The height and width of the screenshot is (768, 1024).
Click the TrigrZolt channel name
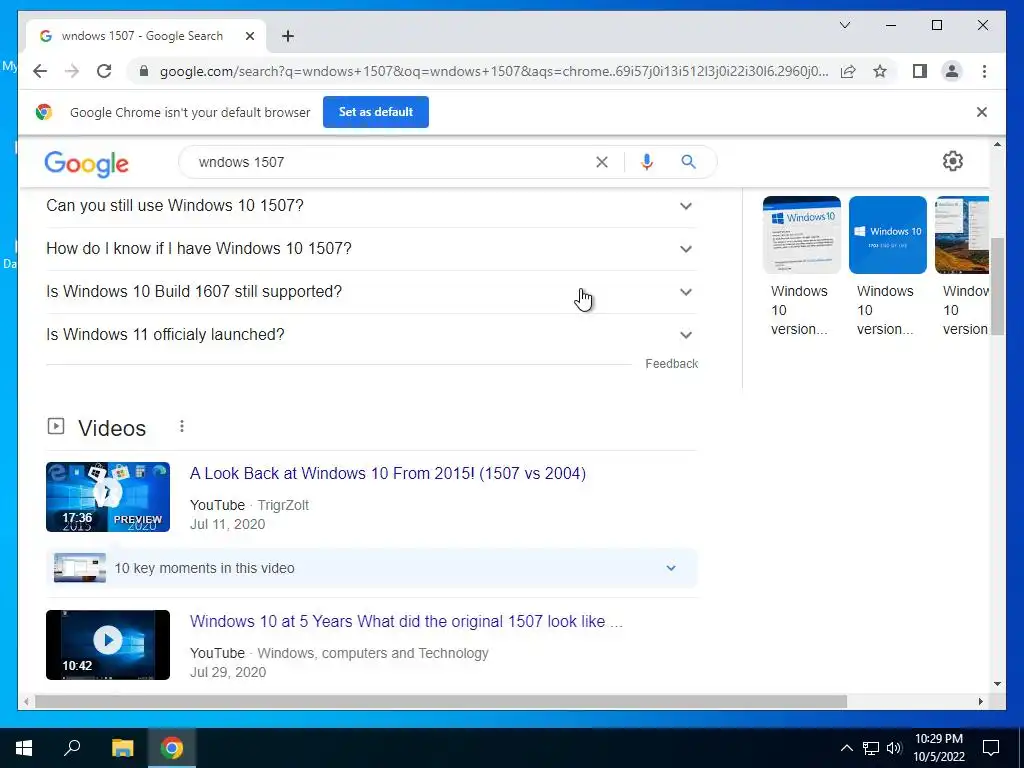point(283,505)
